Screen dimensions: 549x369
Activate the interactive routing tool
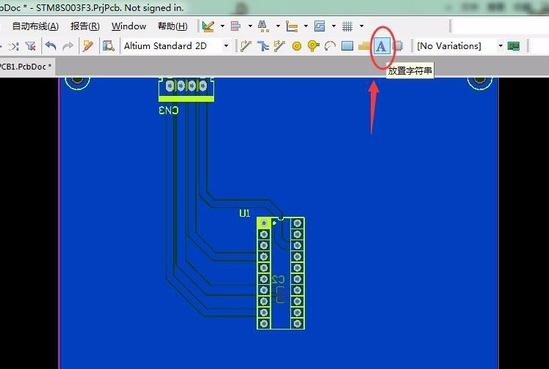[x=246, y=46]
